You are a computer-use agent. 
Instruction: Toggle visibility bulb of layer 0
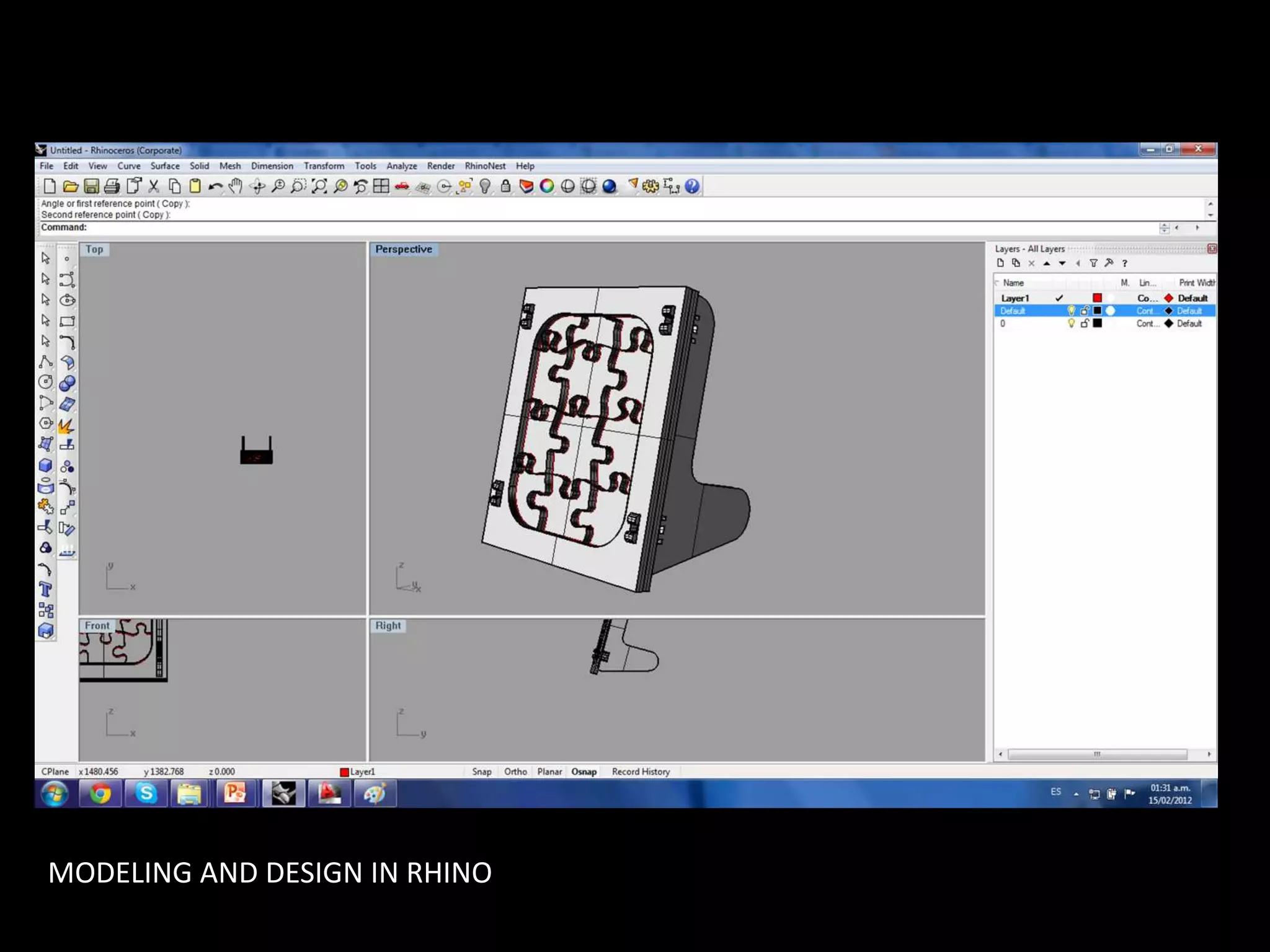[x=1071, y=324]
